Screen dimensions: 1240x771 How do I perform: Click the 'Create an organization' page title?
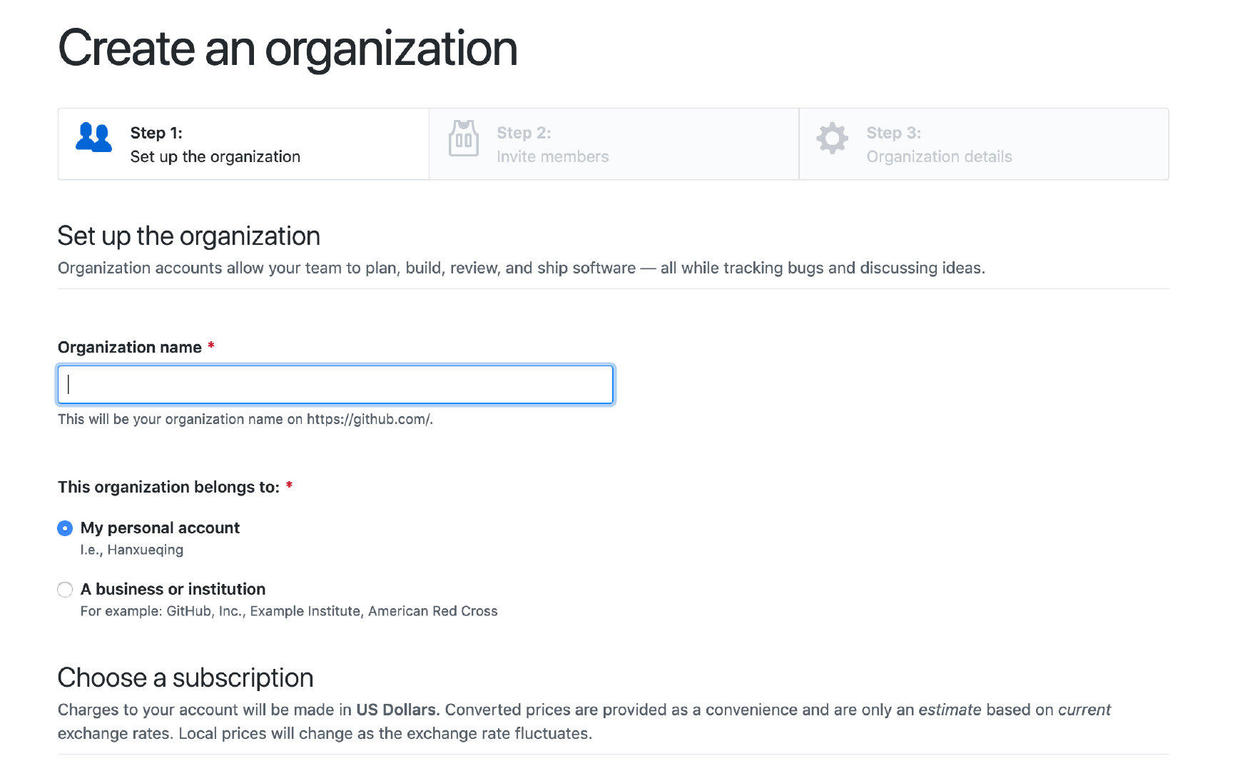tap(288, 48)
